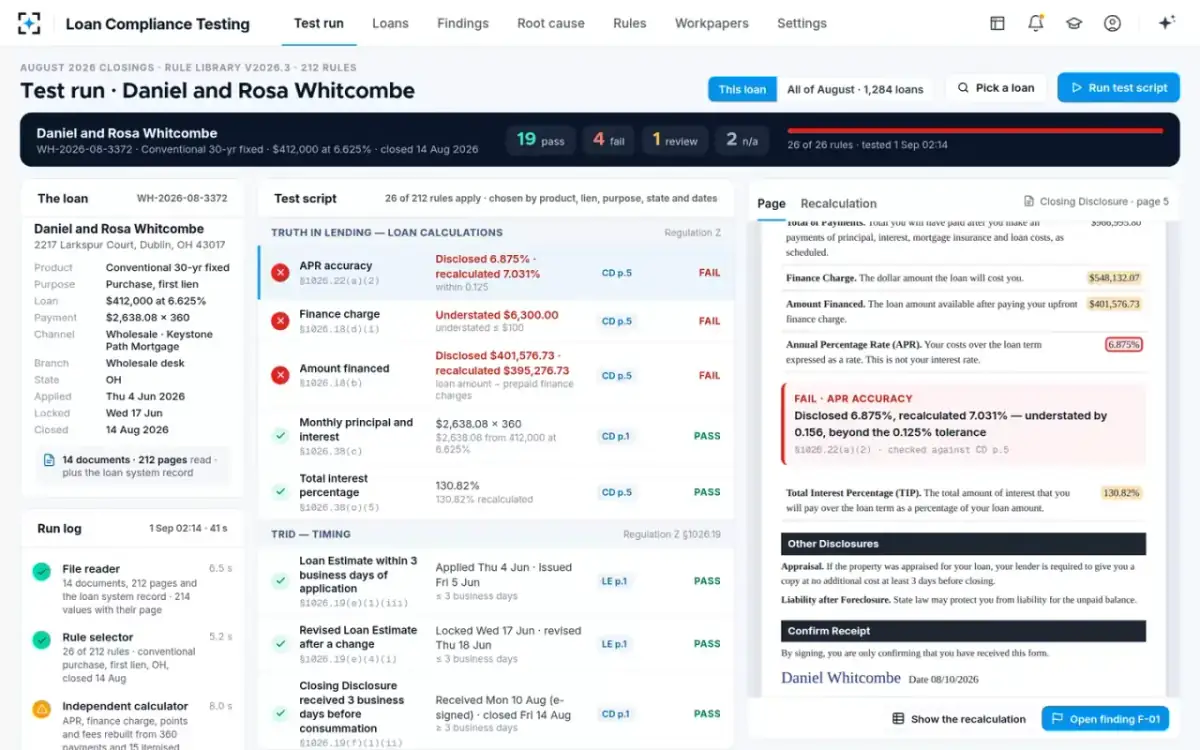Click the 19 pass summary chip
This screenshot has width=1200, height=750.
pyautogui.click(x=540, y=140)
